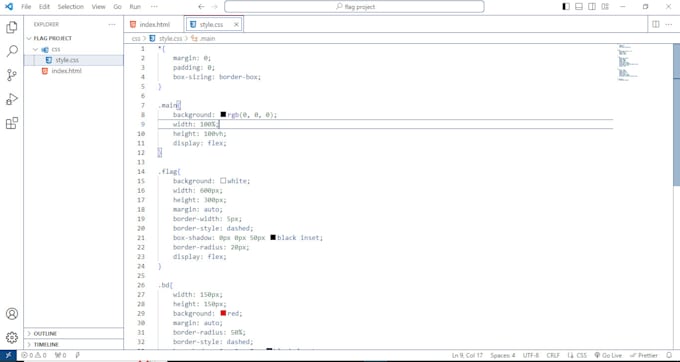
Task: Open the View menu
Action: click(98, 7)
